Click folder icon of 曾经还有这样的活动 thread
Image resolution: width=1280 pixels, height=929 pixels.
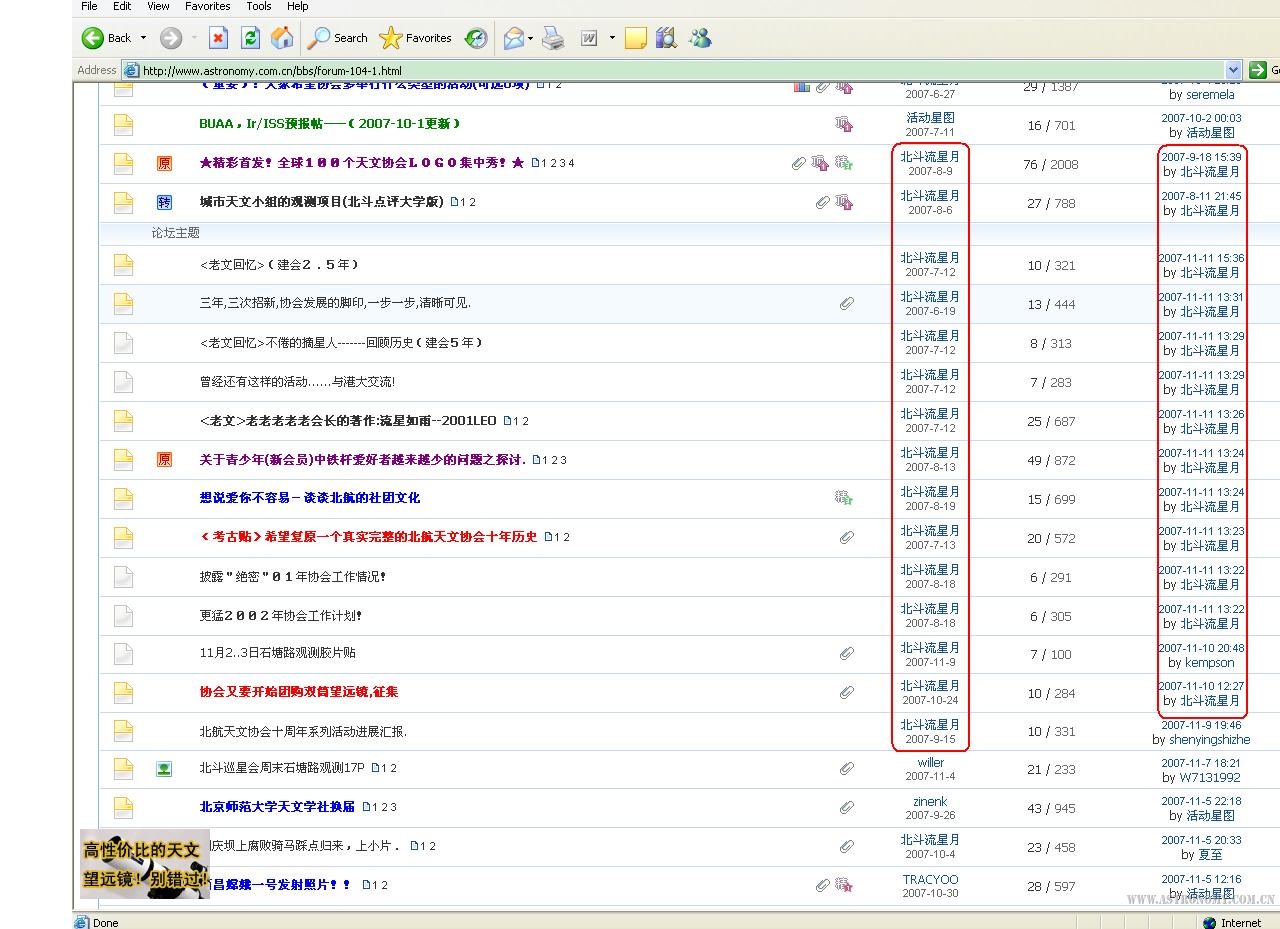[123, 381]
